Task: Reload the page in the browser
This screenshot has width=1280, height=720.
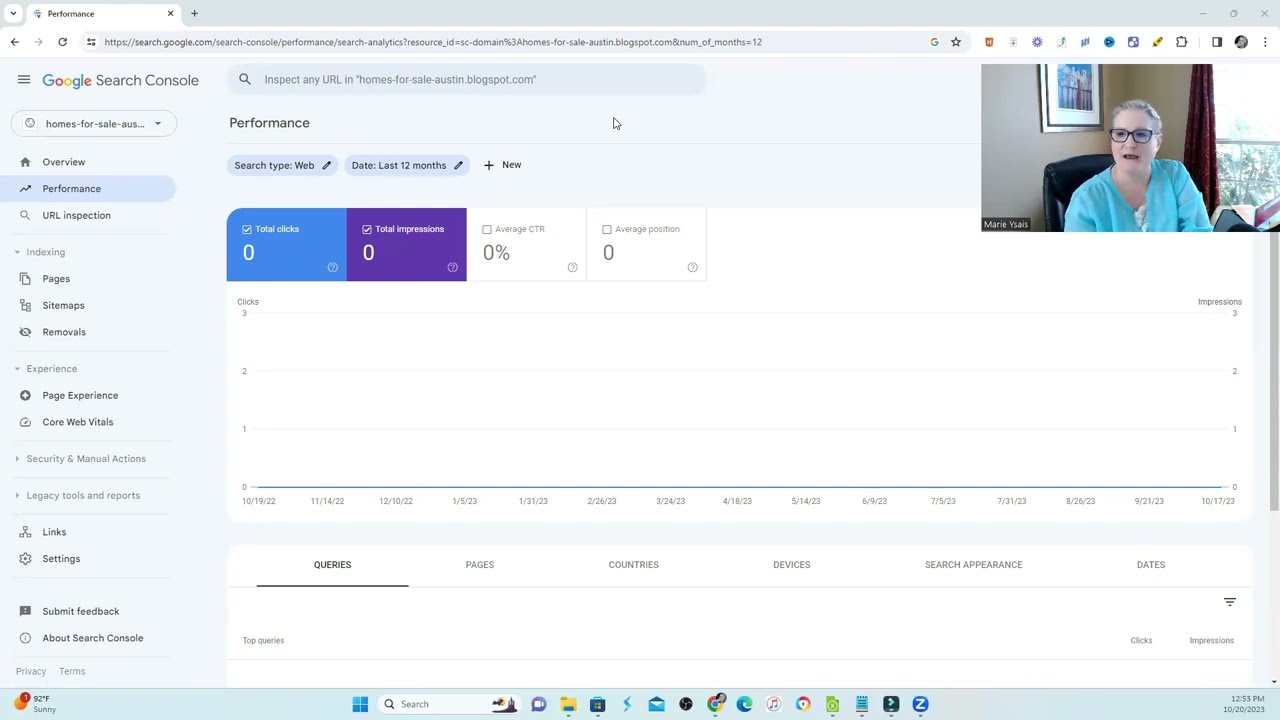Action: coord(62,42)
